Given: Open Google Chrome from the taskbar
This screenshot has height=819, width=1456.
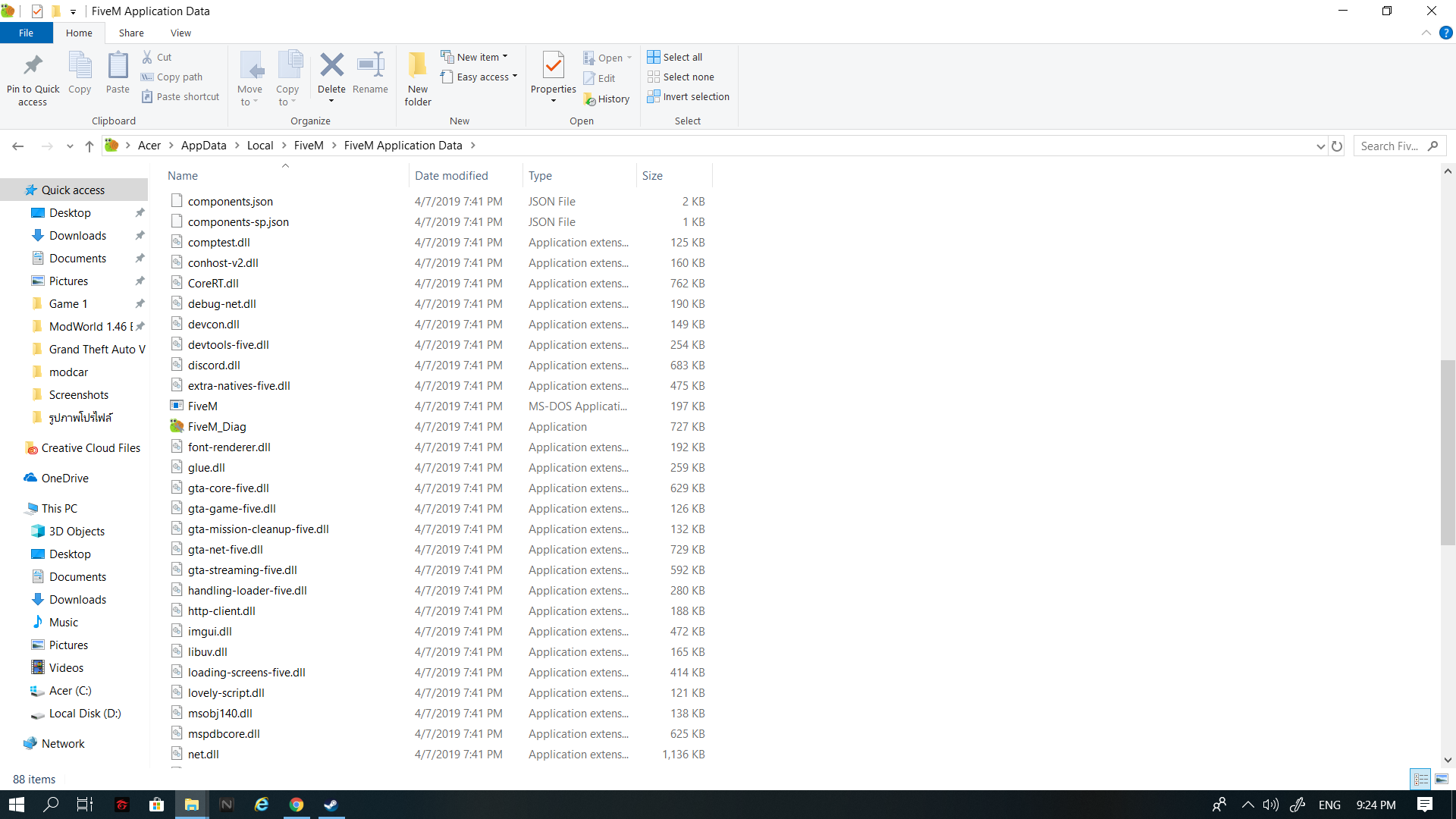Looking at the screenshot, I should 297,805.
